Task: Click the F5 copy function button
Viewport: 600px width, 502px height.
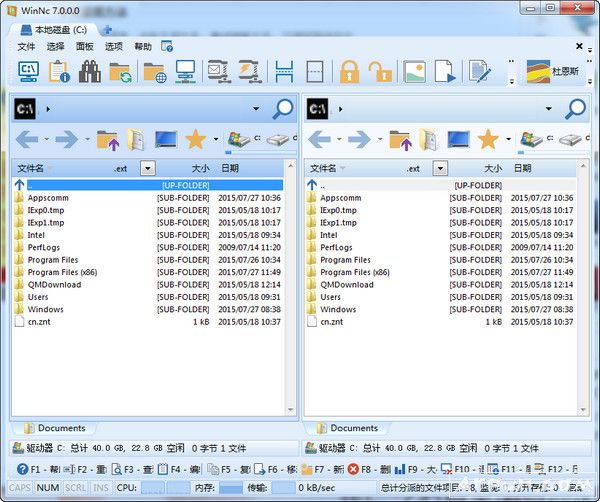Action: pyautogui.click(x=229, y=469)
